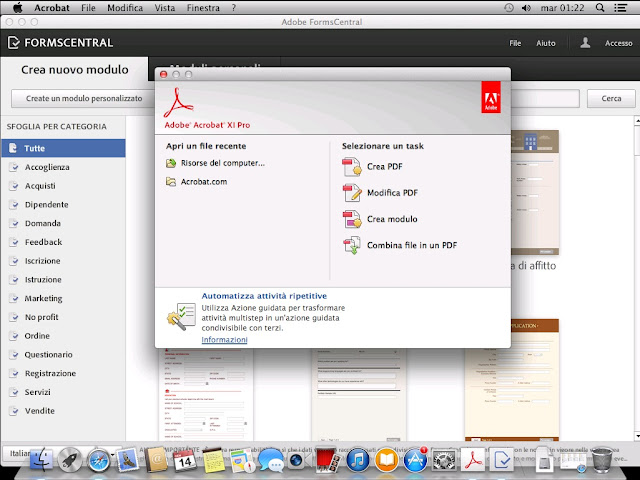Click Adobe Acrobat icon in the Dock

click(473, 460)
